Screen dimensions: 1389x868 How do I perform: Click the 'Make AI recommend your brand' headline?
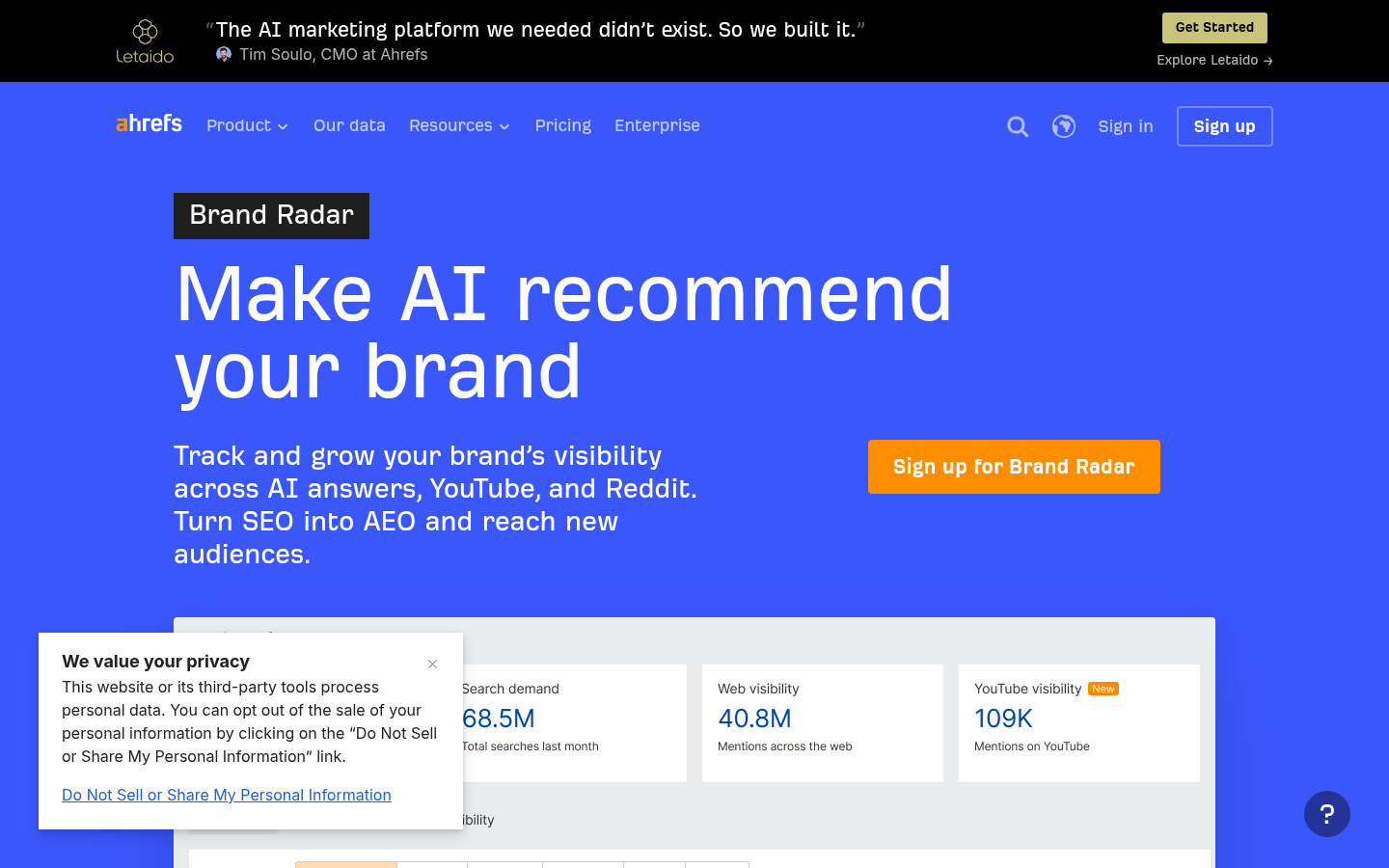point(563,333)
